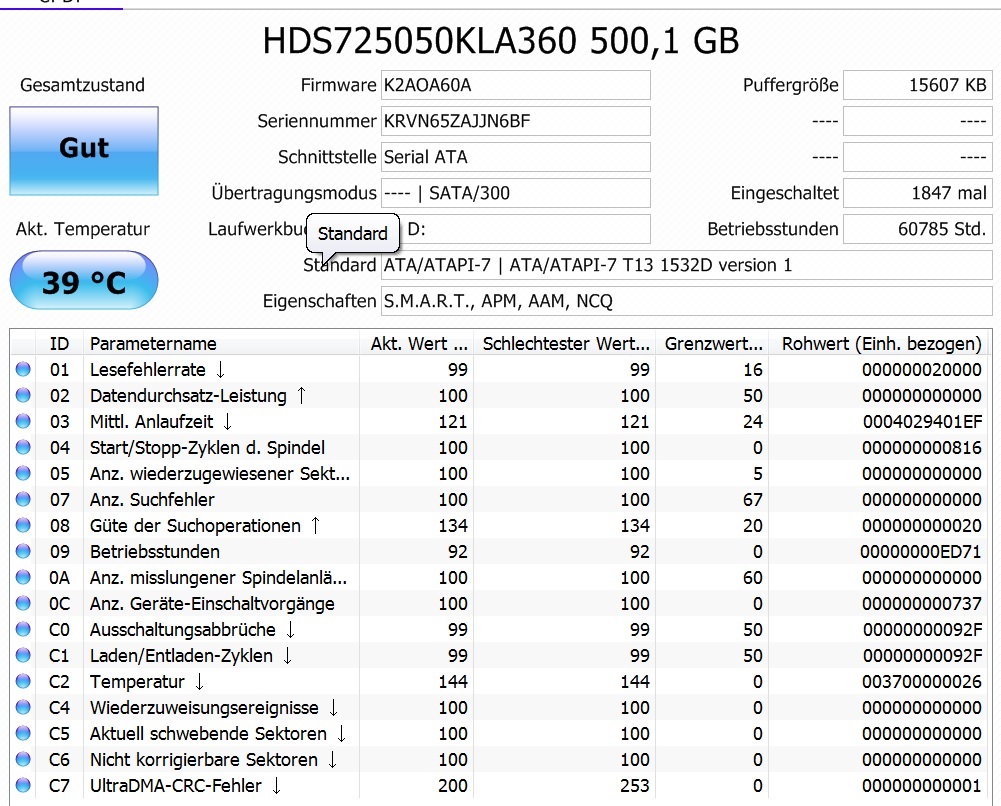Click raw value 000000020000
The image size is (1001, 806).
pyautogui.click(x=922, y=369)
